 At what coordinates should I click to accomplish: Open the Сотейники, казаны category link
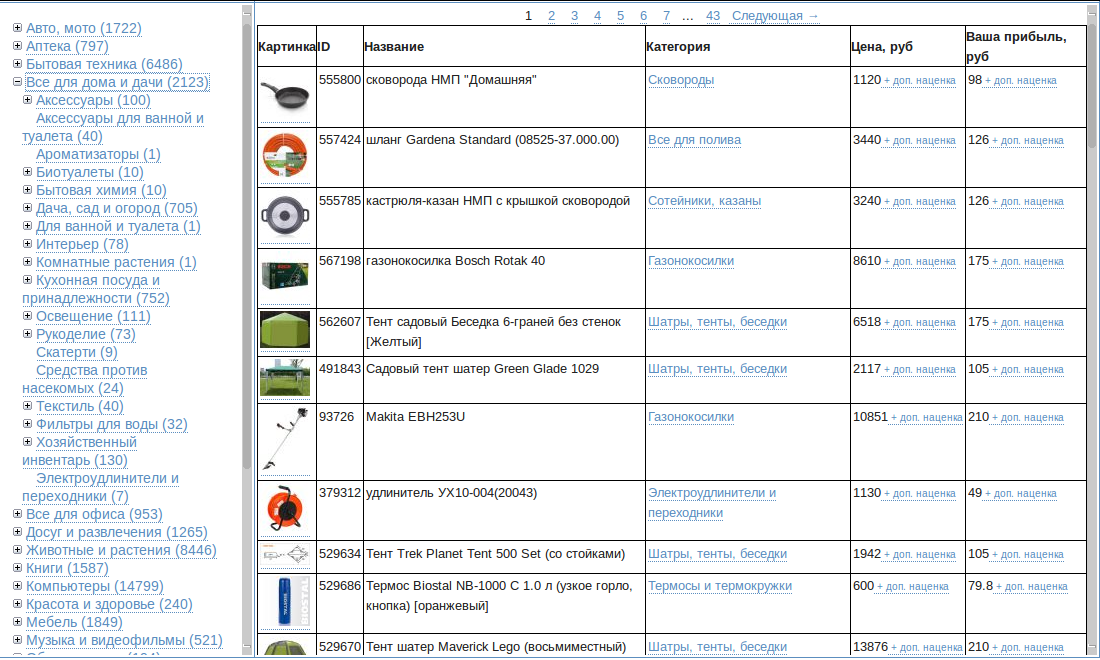coord(704,201)
